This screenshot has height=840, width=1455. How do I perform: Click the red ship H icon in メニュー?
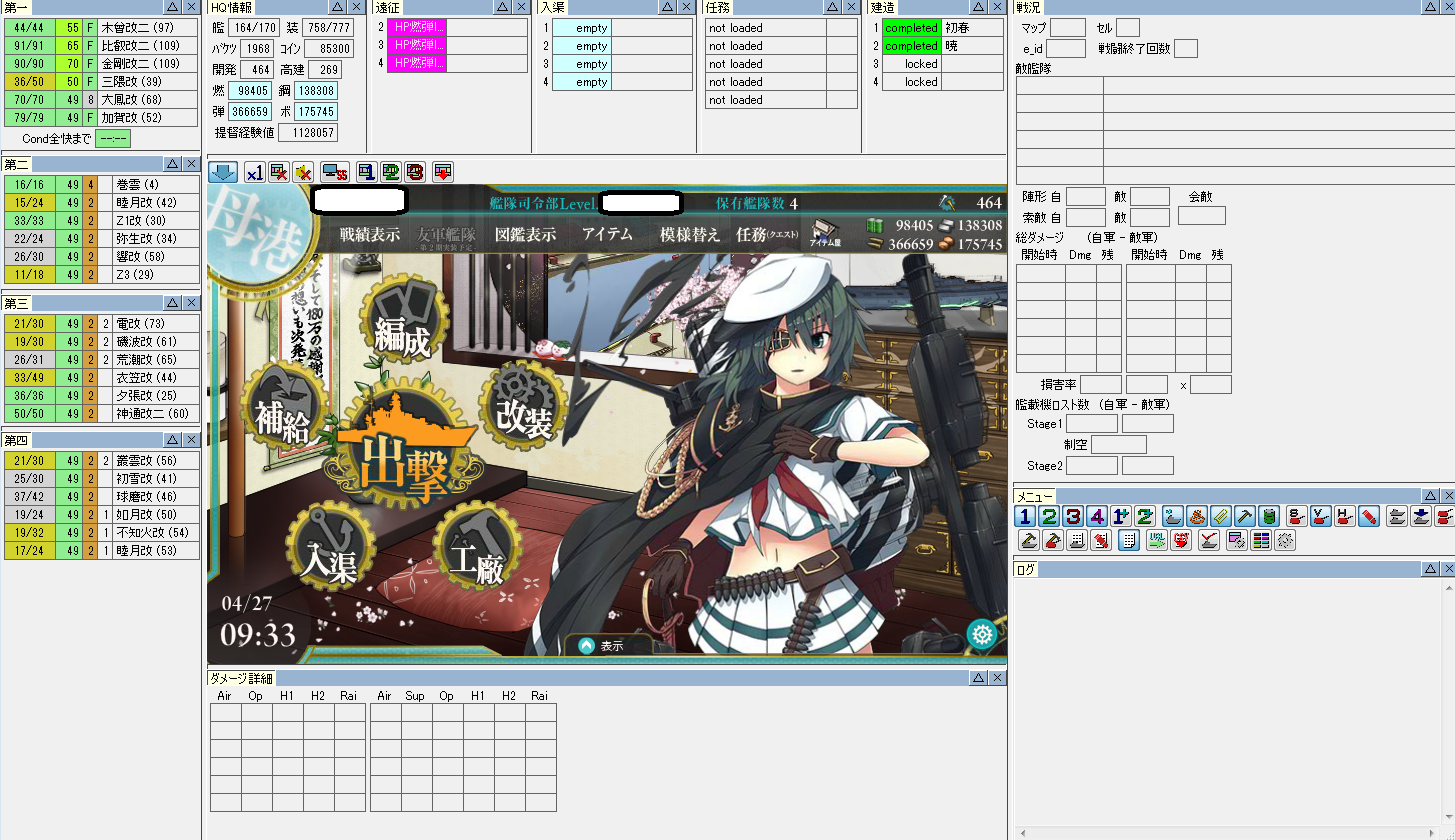(1345, 516)
